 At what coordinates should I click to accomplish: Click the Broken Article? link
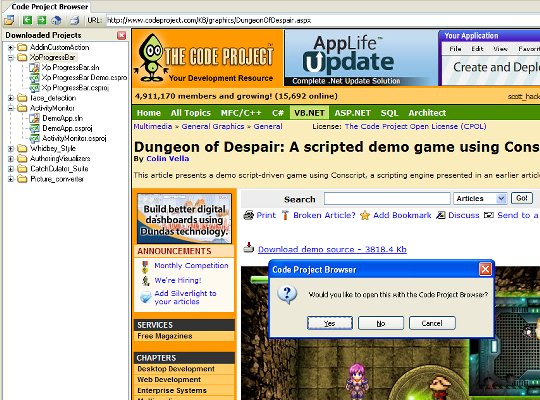324,215
